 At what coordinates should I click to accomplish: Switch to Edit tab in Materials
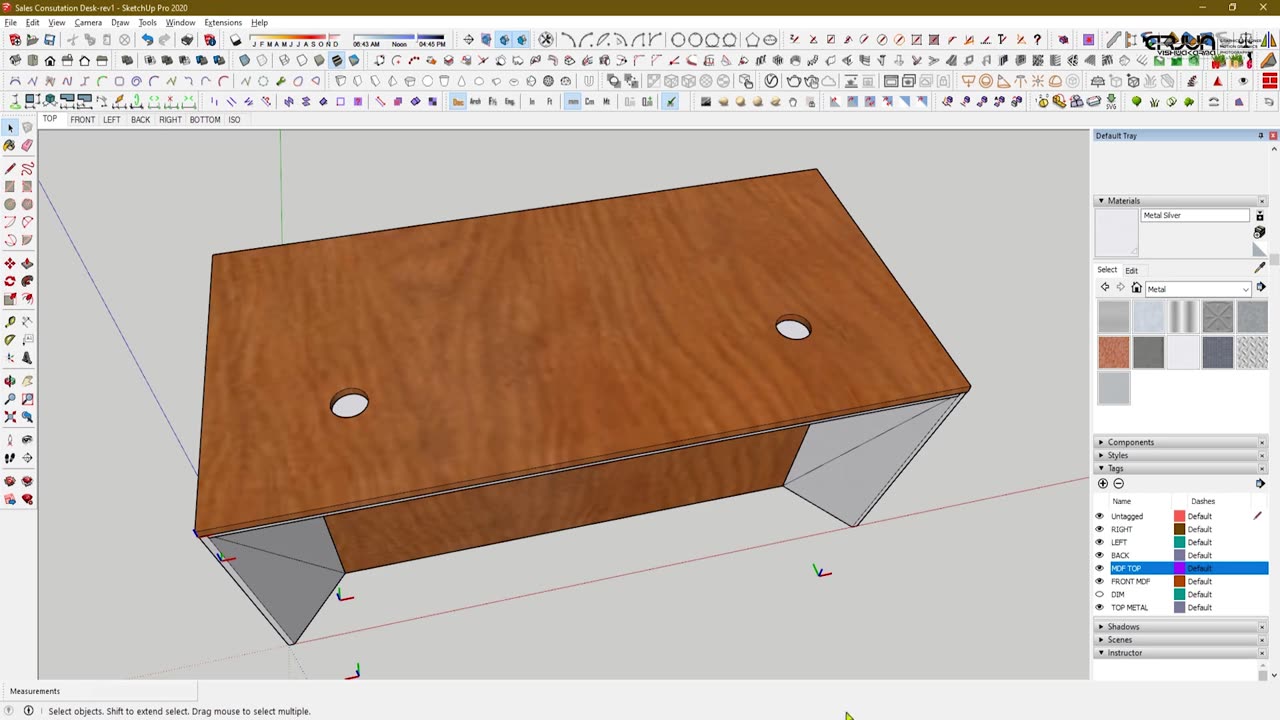click(1131, 270)
